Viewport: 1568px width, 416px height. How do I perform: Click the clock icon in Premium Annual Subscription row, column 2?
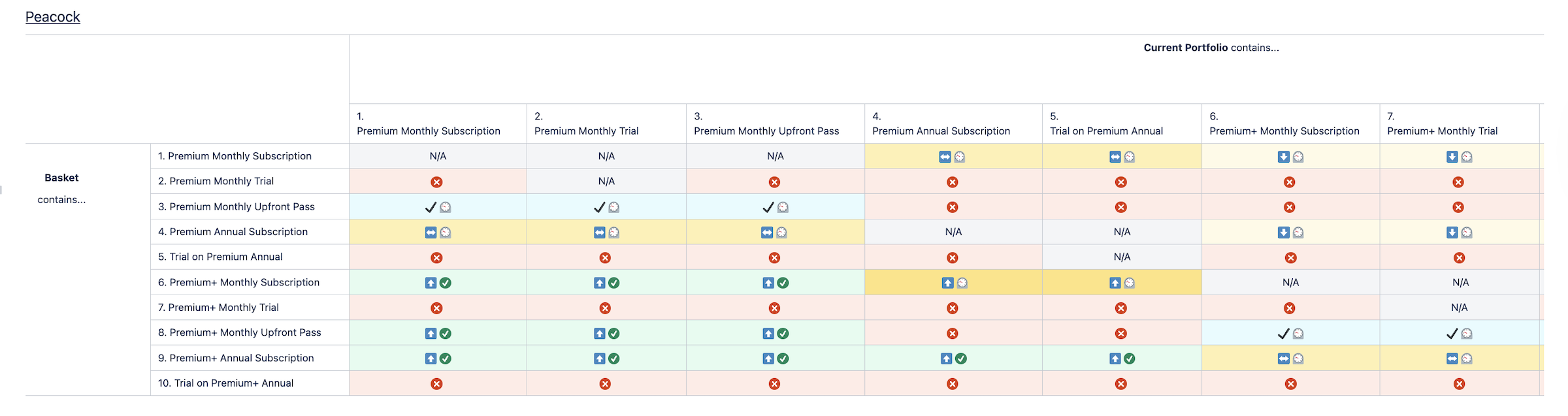pyautogui.click(x=614, y=232)
